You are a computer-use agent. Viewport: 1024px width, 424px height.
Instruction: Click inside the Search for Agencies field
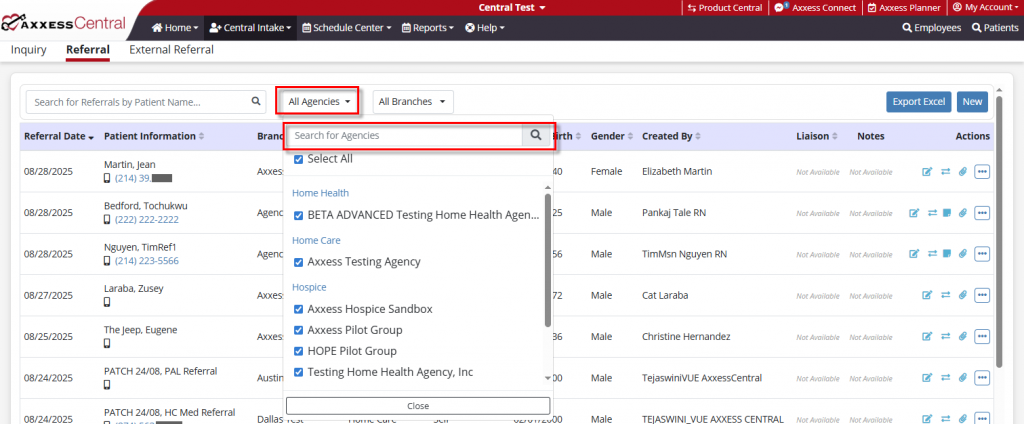[405, 136]
